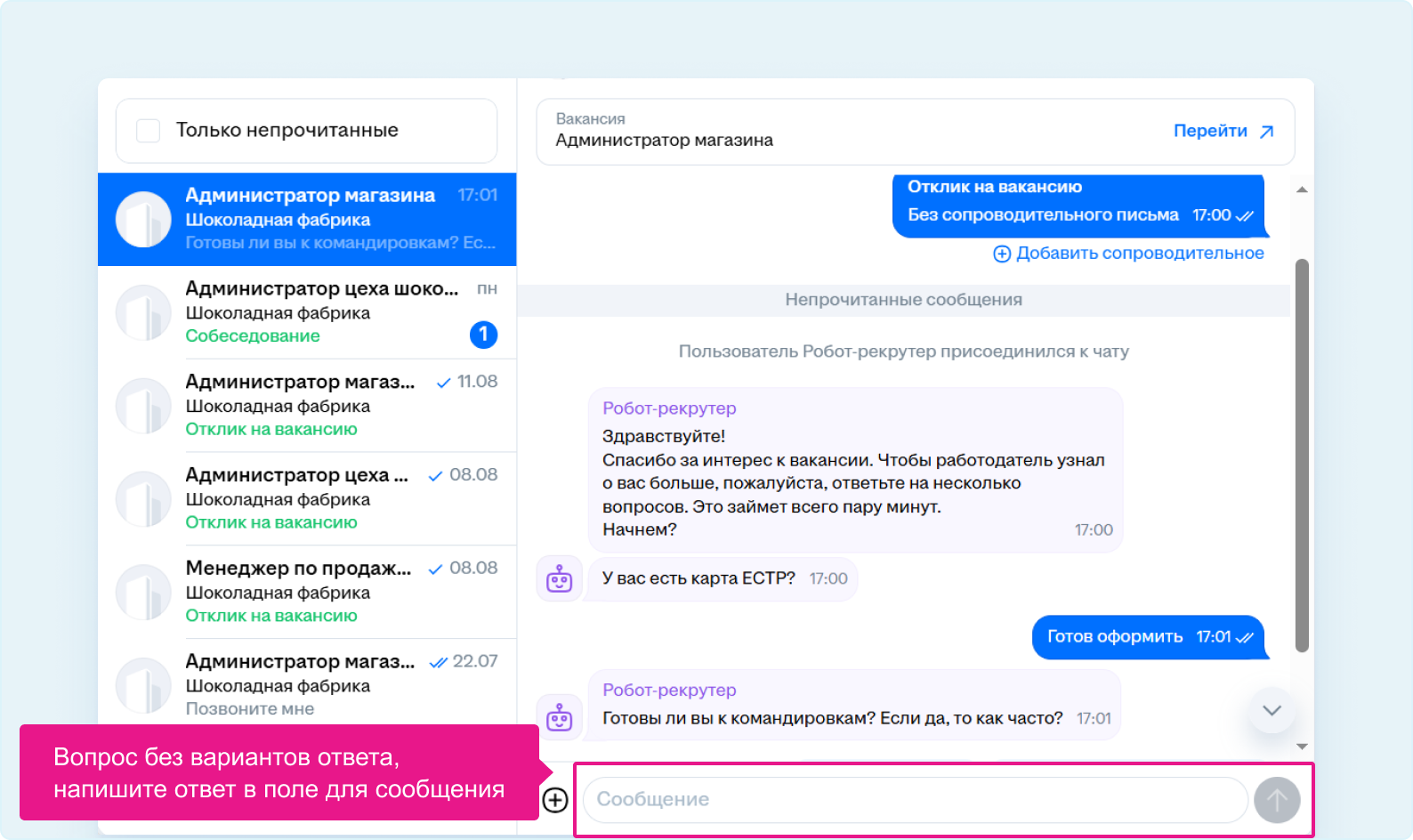Click avatar of selected Администратор магазина chat
Viewport: 1413px width, 840px height.
coord(143,219)
